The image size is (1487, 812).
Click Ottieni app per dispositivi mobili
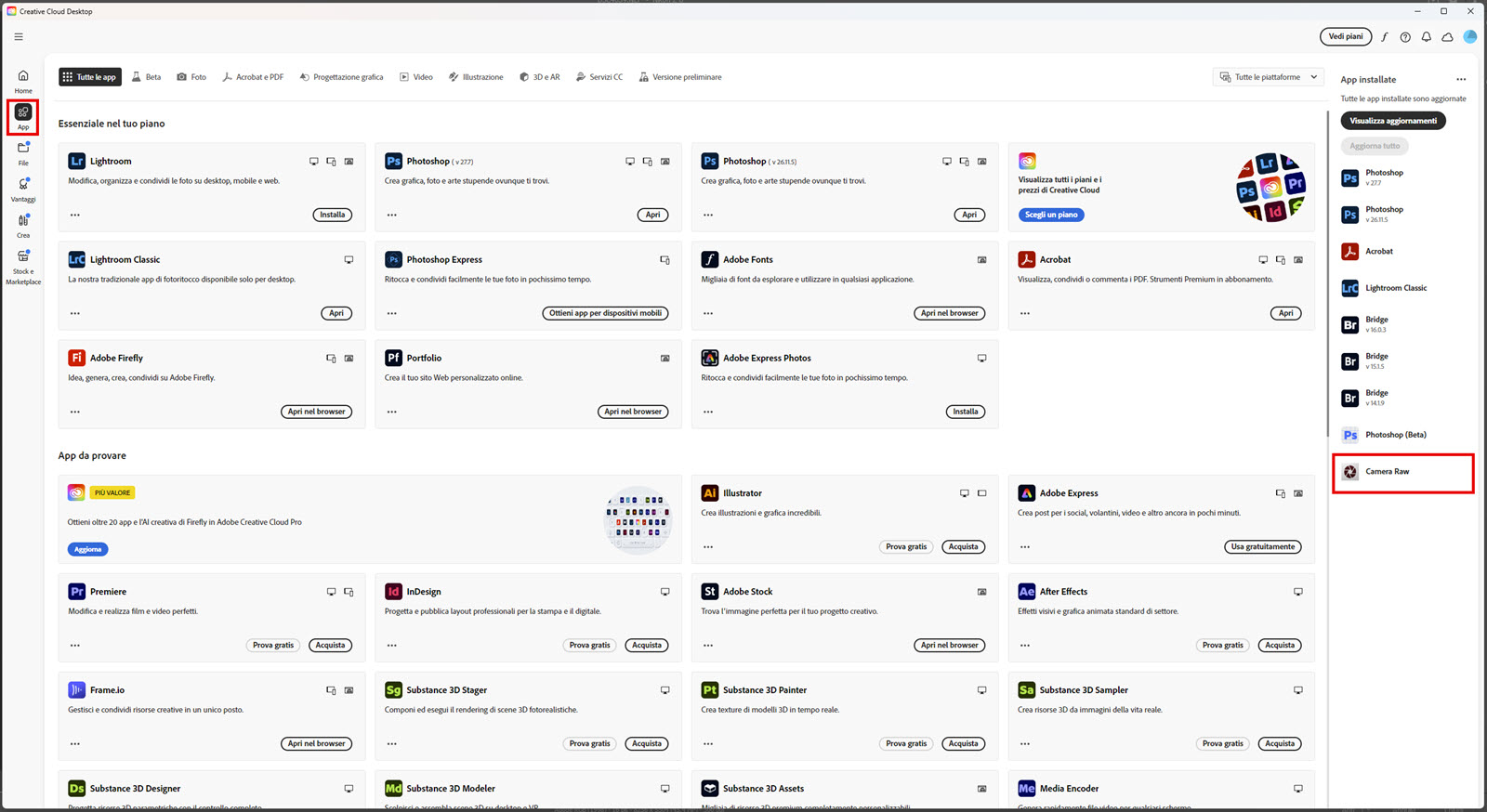coord(605,313)
